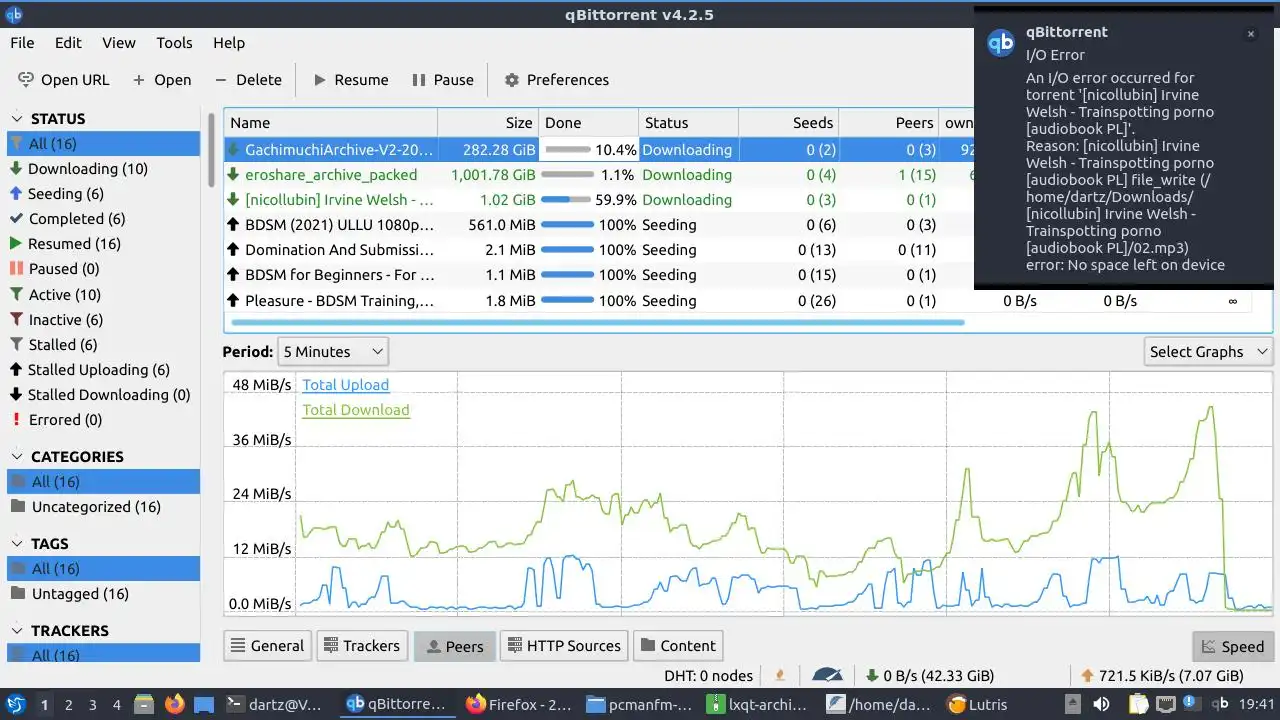The width and height of the screenshot is (1280, 720).
Task: Open the Tools menu
Action: coord(174,42)
